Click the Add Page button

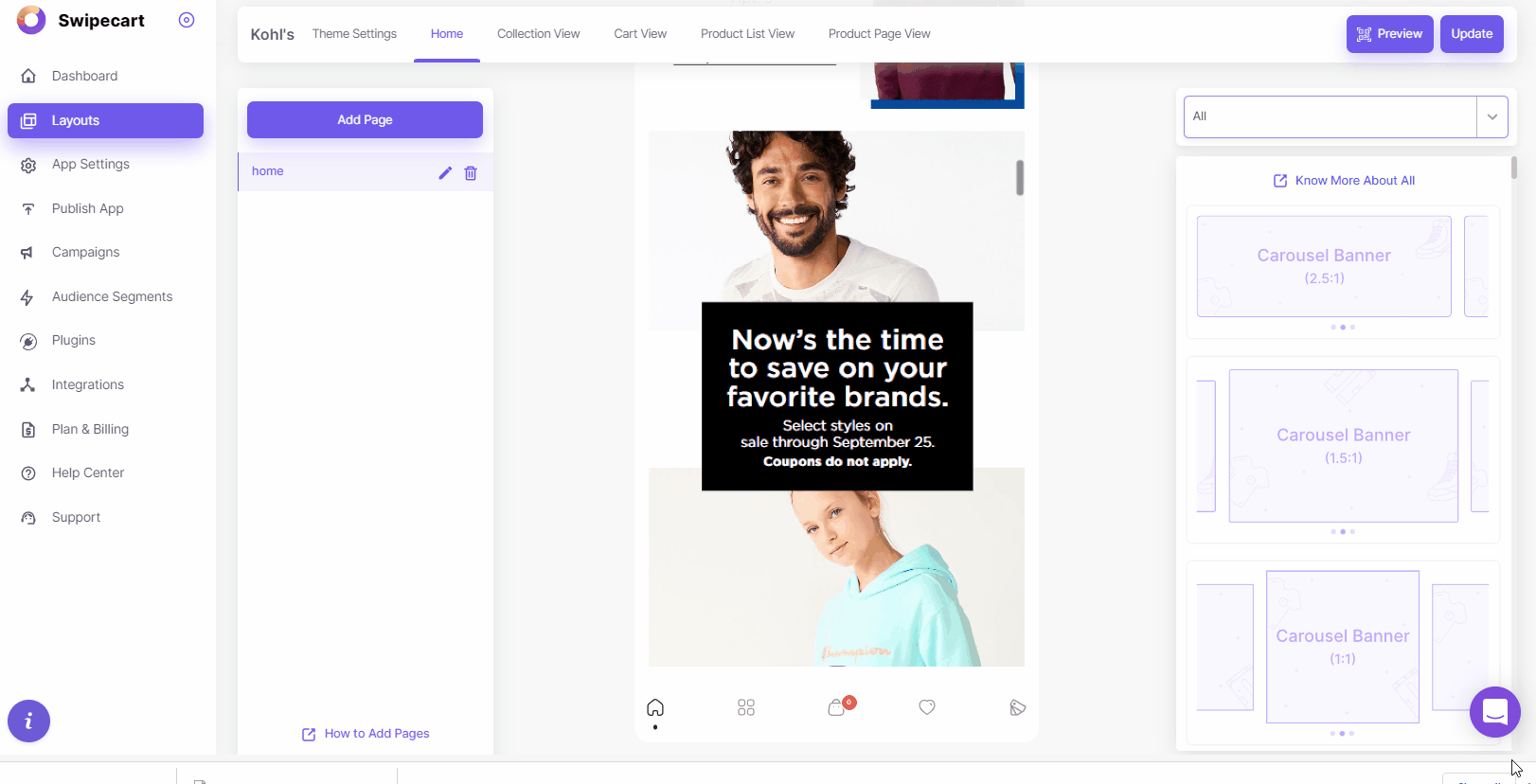click(365, 120)
